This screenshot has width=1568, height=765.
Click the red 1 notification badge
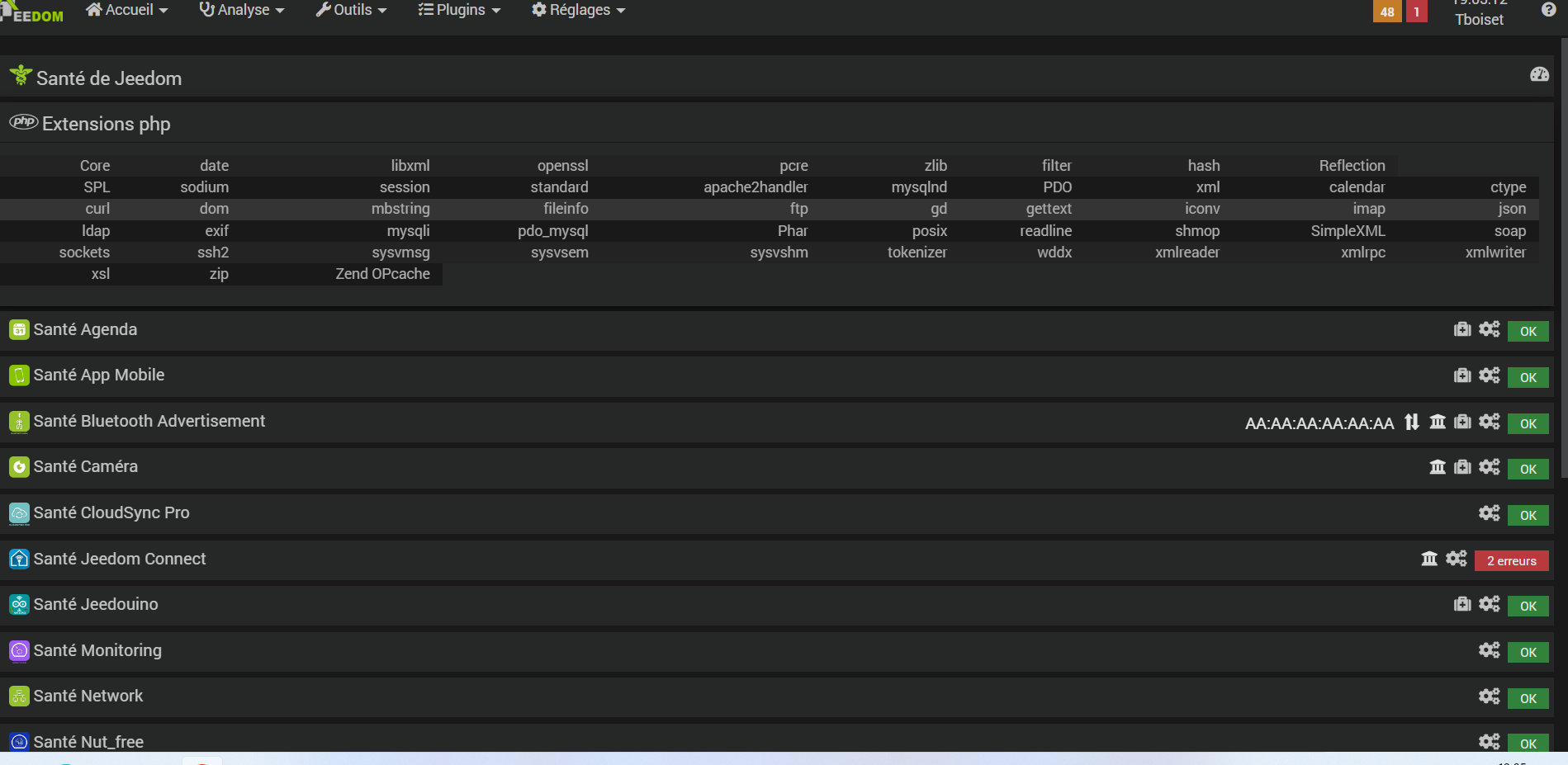(1417, 12)
